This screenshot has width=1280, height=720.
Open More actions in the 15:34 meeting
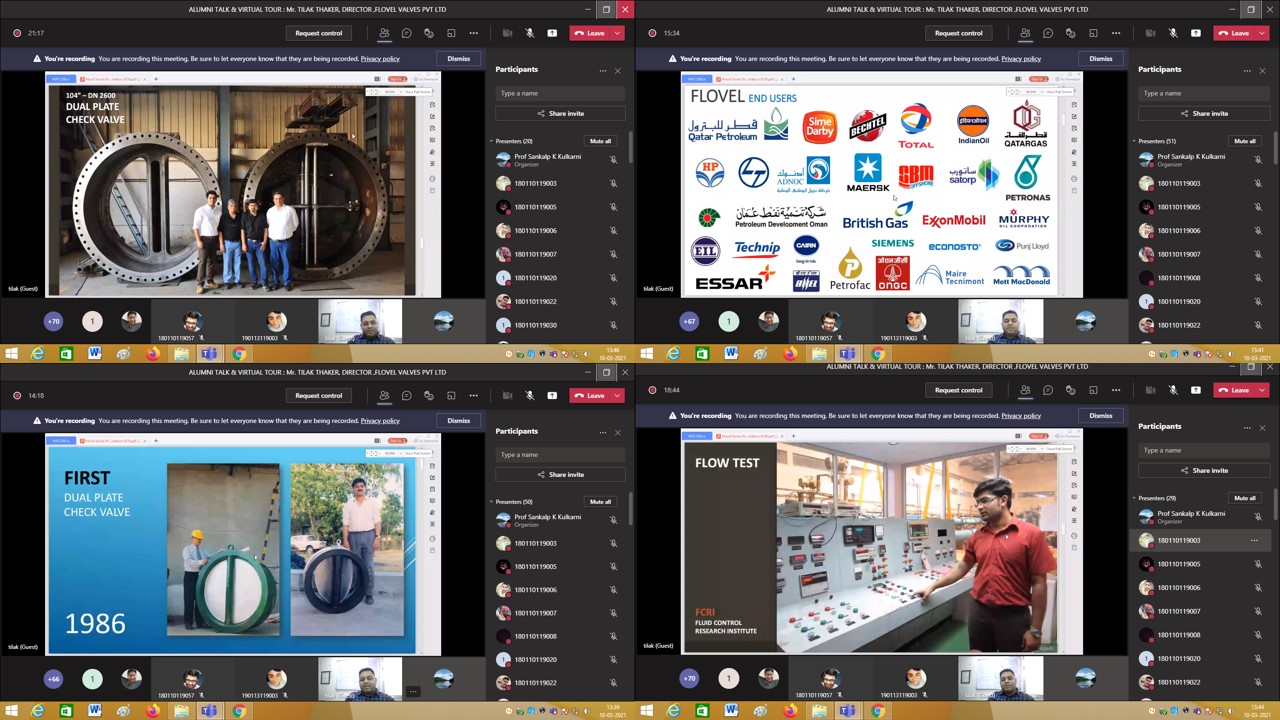coord(1116,33)
